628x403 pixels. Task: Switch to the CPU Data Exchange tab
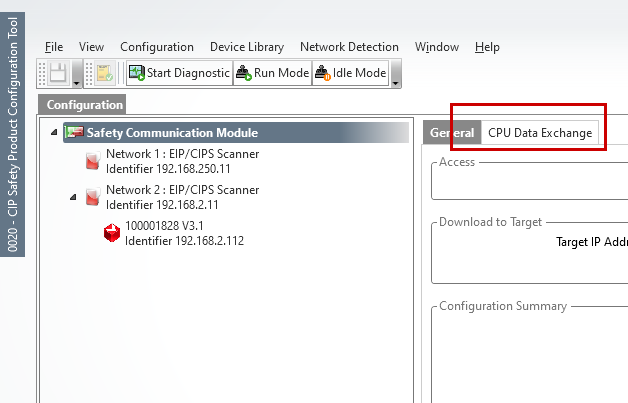pyautogui.click(x=539, y=133)
